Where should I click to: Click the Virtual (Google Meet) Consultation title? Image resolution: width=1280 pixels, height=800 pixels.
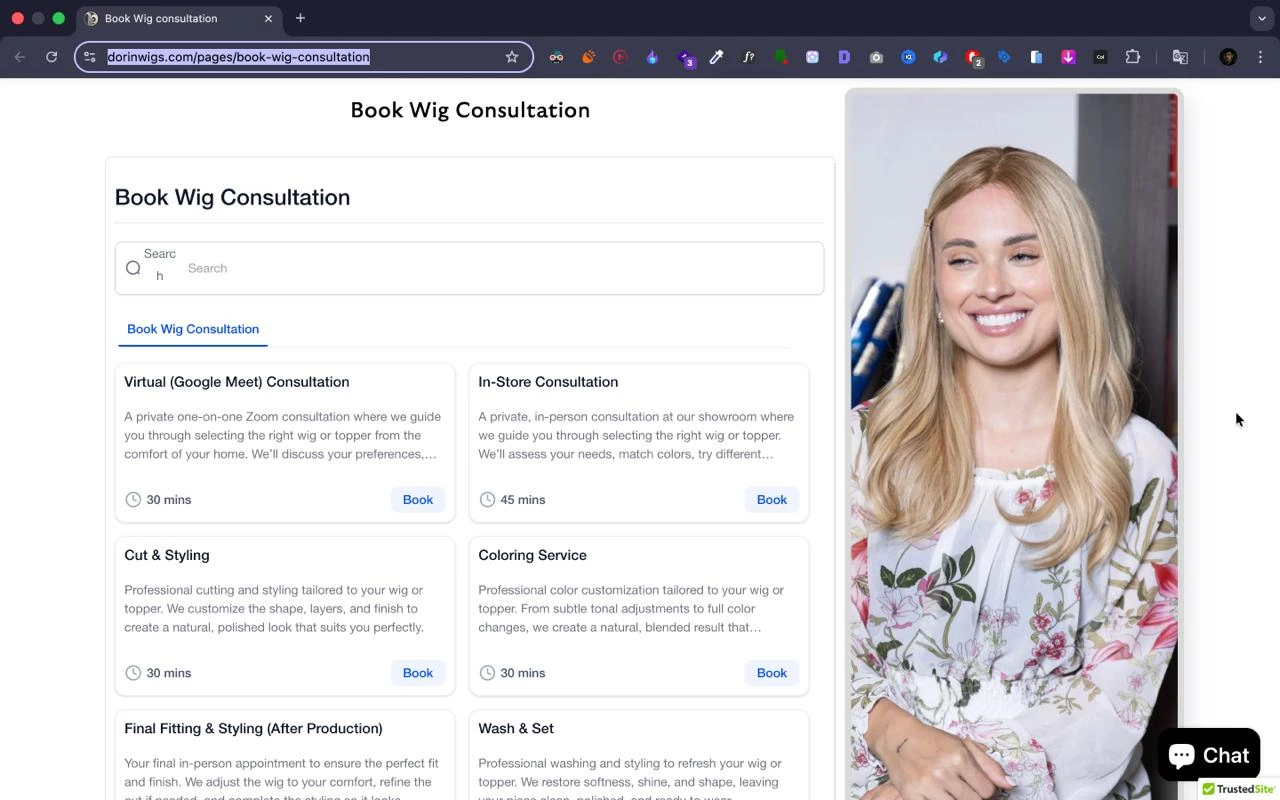click(237, 382)
